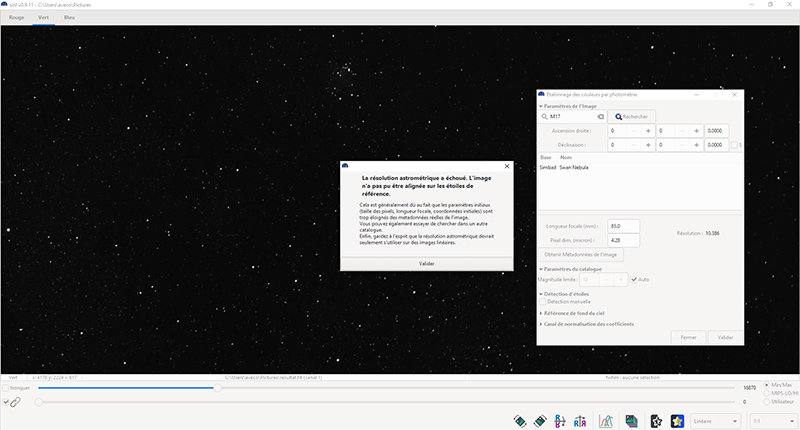800x430 pixels.
Task: Toggle the Tronquer checkbox
Action: 6,388
